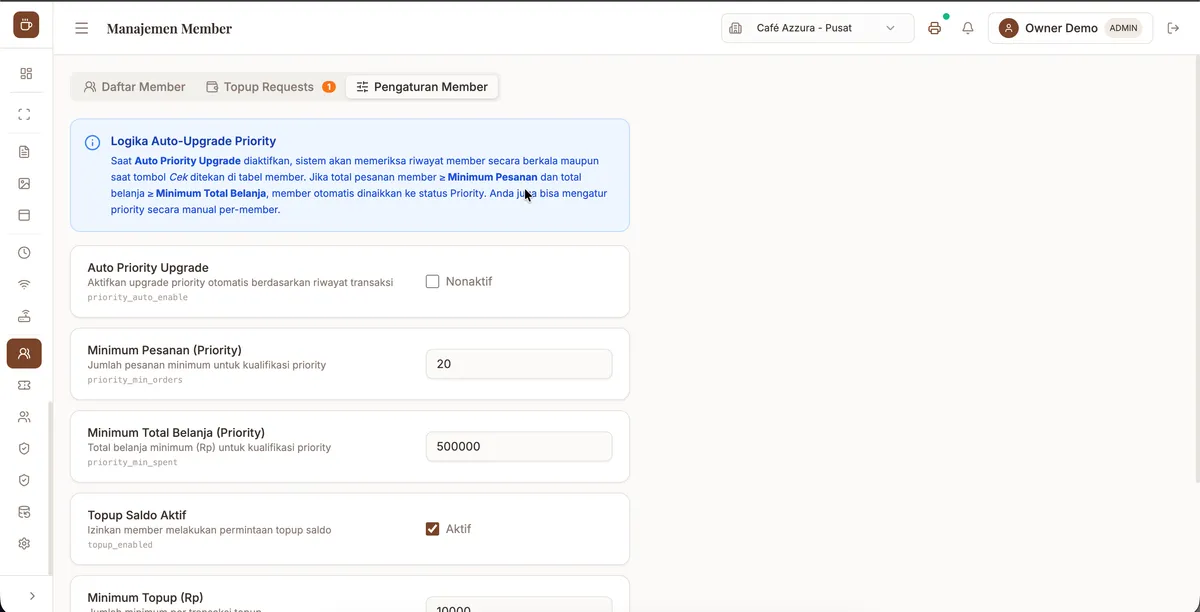Select the Pengaturan Member tab

click(x=422, y=87)
